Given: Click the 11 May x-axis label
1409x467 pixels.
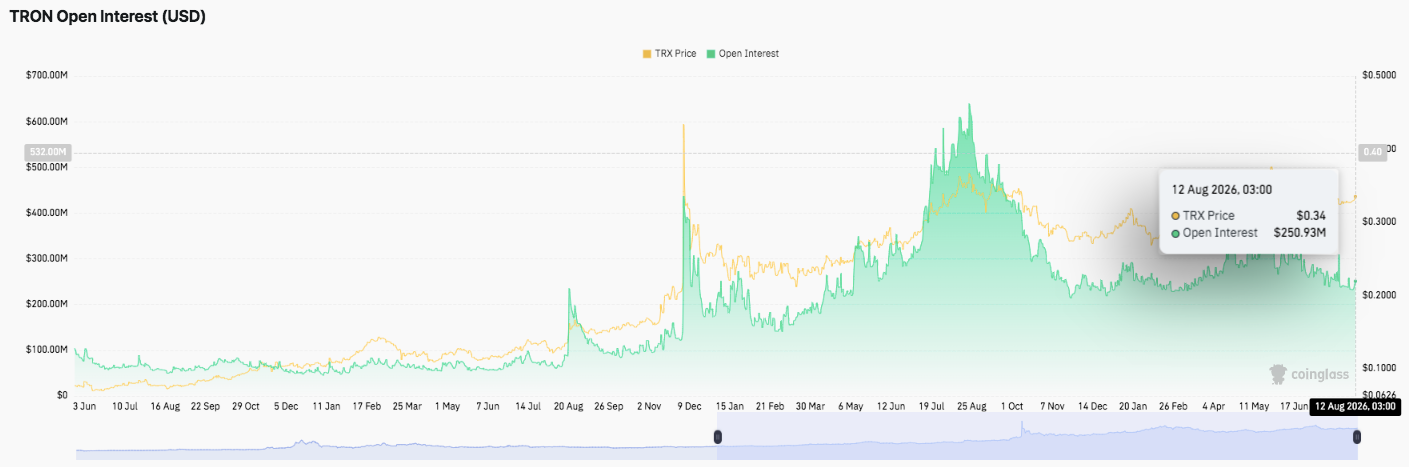Looking at the screenshot, I should [x=1254, y=407].
